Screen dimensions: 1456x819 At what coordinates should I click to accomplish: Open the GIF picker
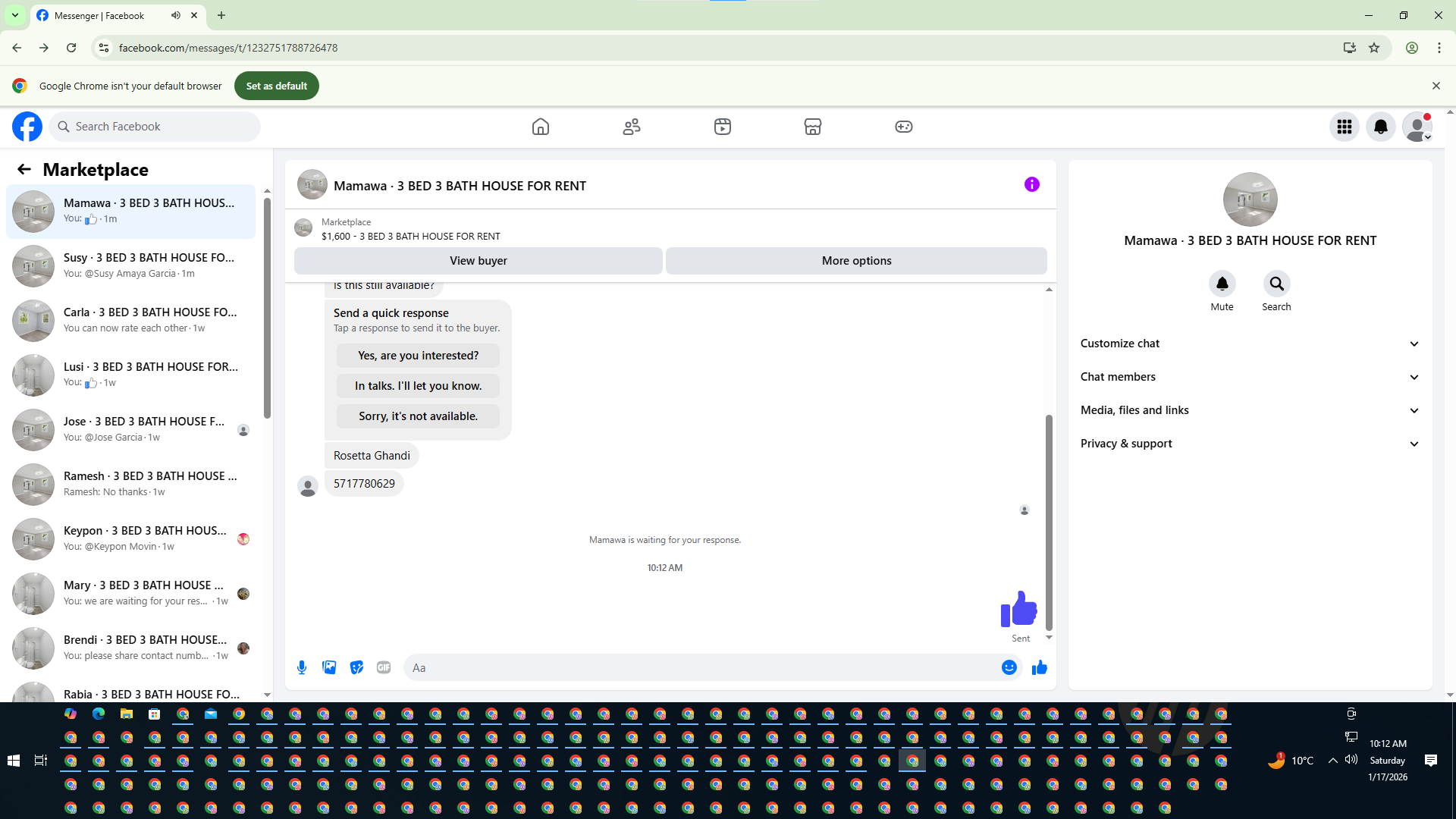pyautogui.click(x=384, y=667)
